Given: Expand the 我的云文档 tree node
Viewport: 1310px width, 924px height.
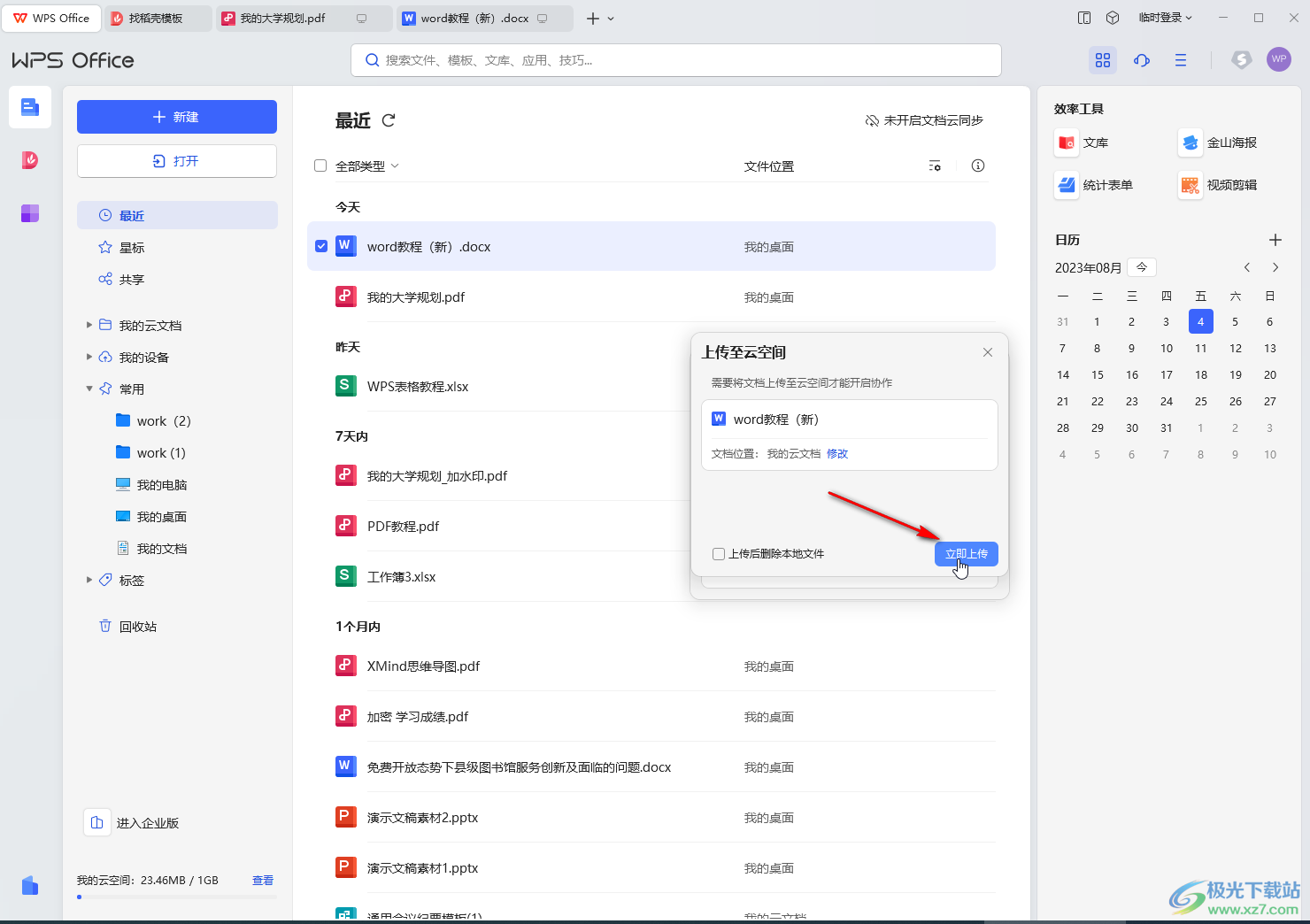Looking at the screenshot, I should 89,325.
